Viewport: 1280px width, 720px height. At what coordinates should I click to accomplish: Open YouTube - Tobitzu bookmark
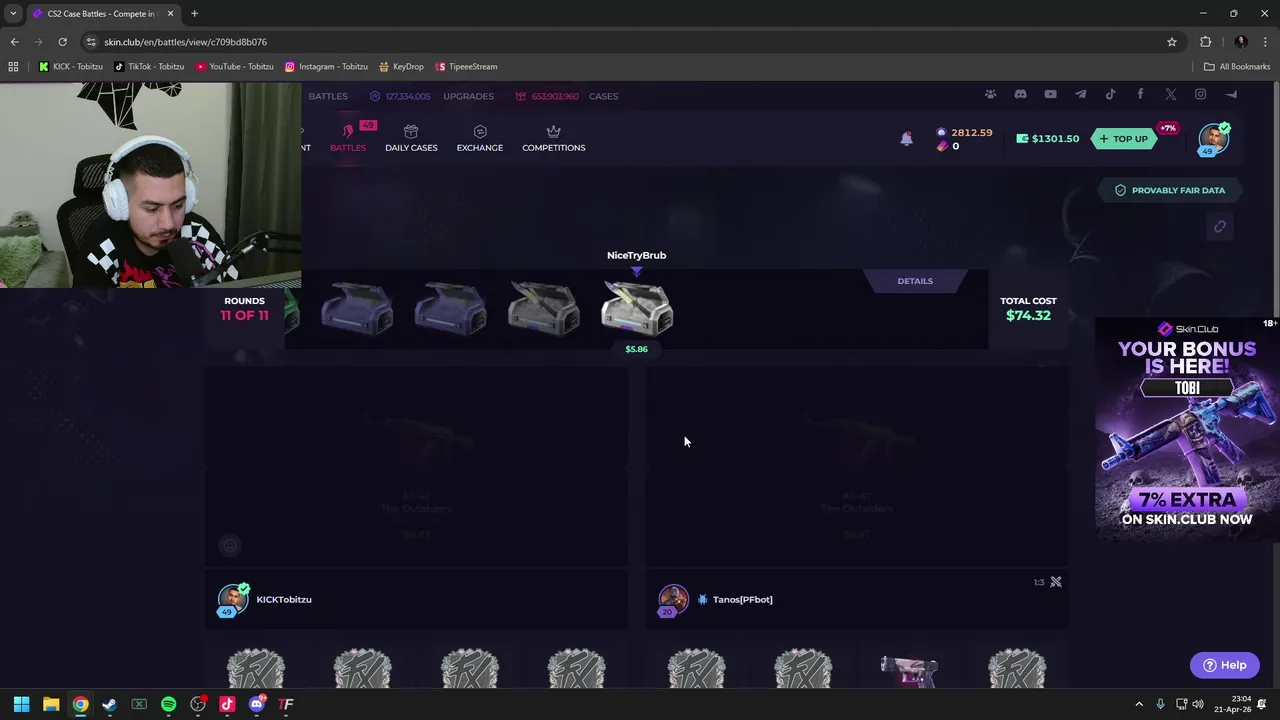[235, 66]
